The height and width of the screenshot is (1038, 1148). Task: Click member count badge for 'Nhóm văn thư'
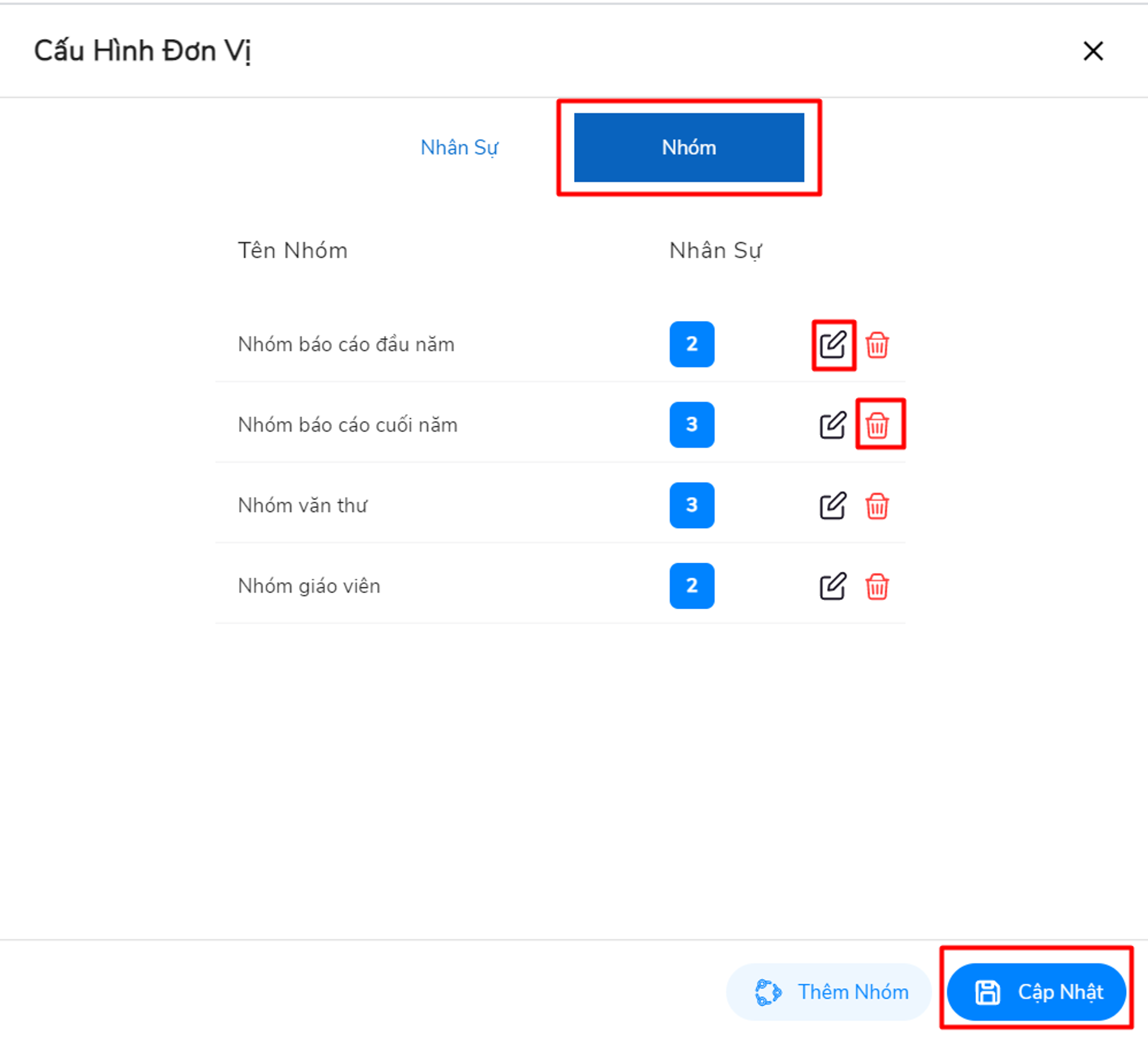pos(692,505)
